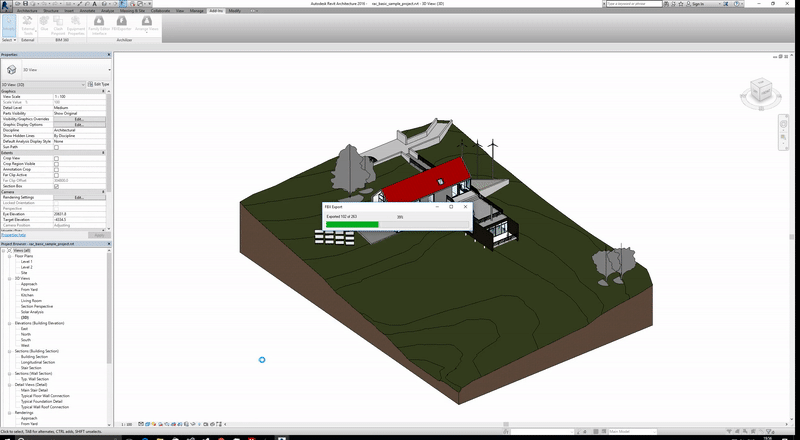
Task: Open the Manage ribbon tab
Action: pyautogui.click(x=196, y=11)
